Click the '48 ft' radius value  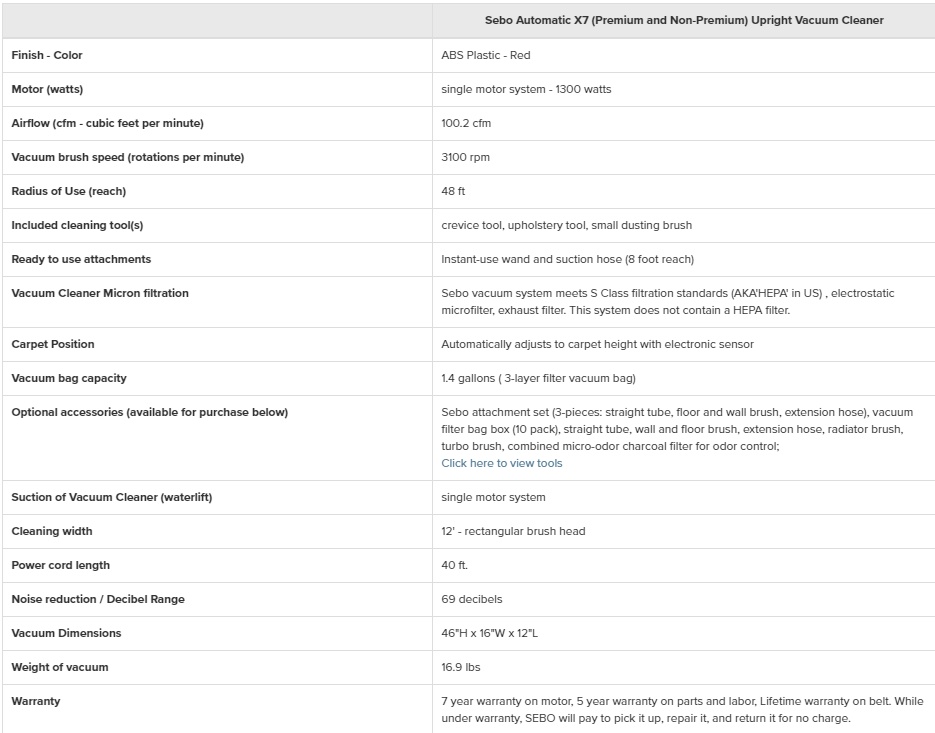pyautogui.click(x=453, y=191)
